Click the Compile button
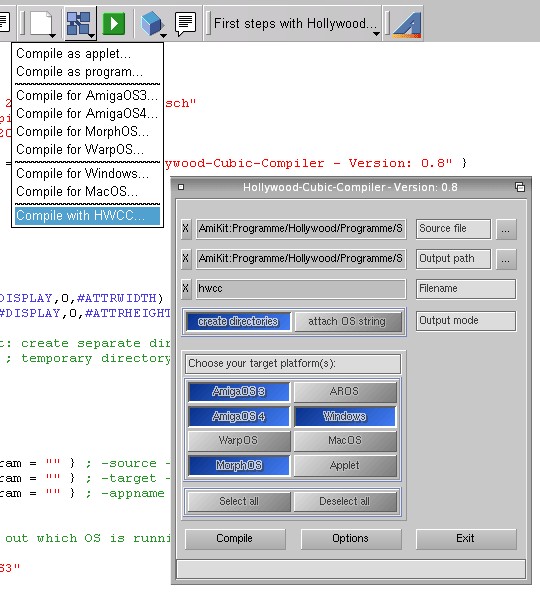The height and width of the screenshot is (595, 540). coord(235,538)
